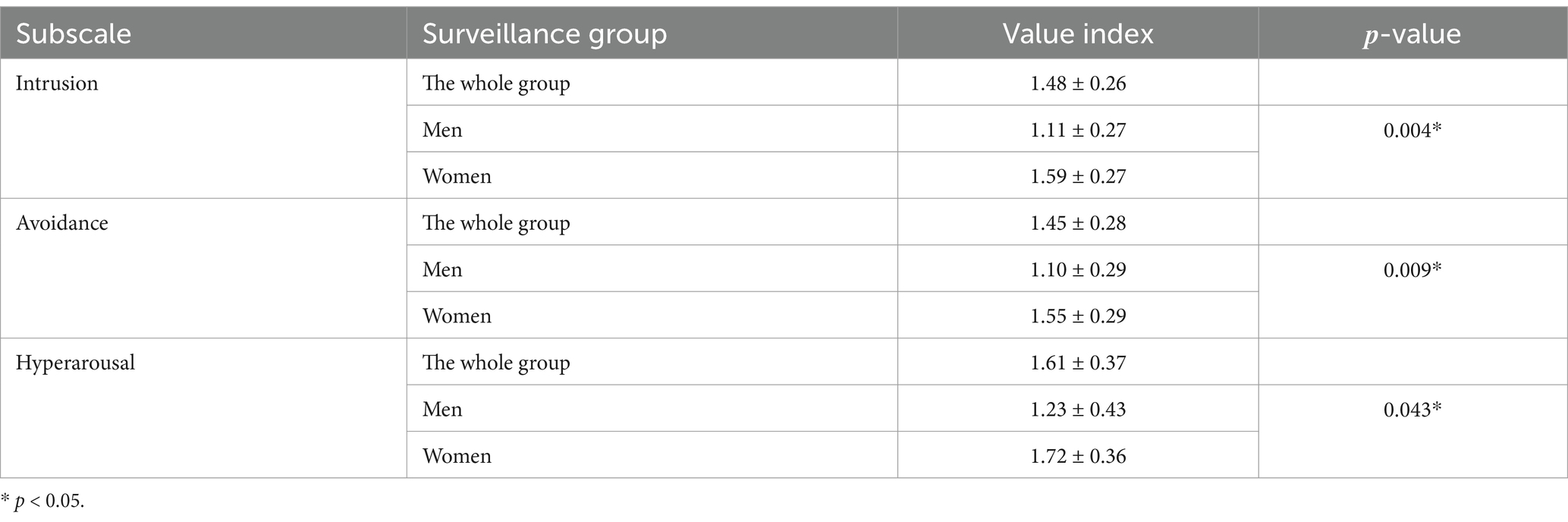Image resolution: width=1568 pixels, height=522 pixels.
Task: Select the p-value 0.009*
Action: [x=1412, y=269]
